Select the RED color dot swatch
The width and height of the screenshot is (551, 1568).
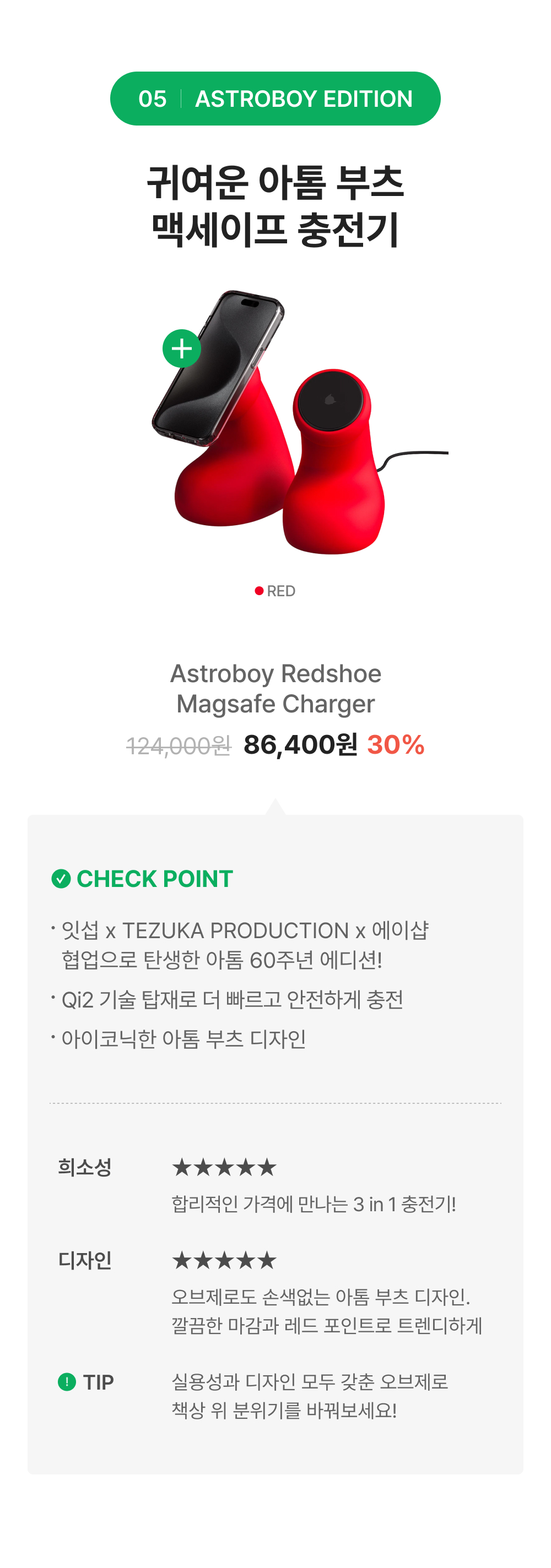(259, 590)
